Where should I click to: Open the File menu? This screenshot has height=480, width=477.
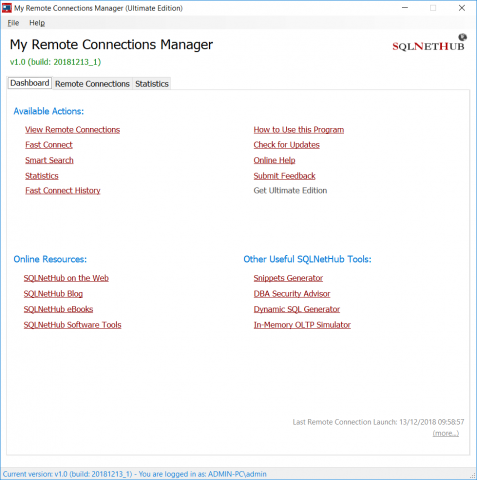coord(13,23)
